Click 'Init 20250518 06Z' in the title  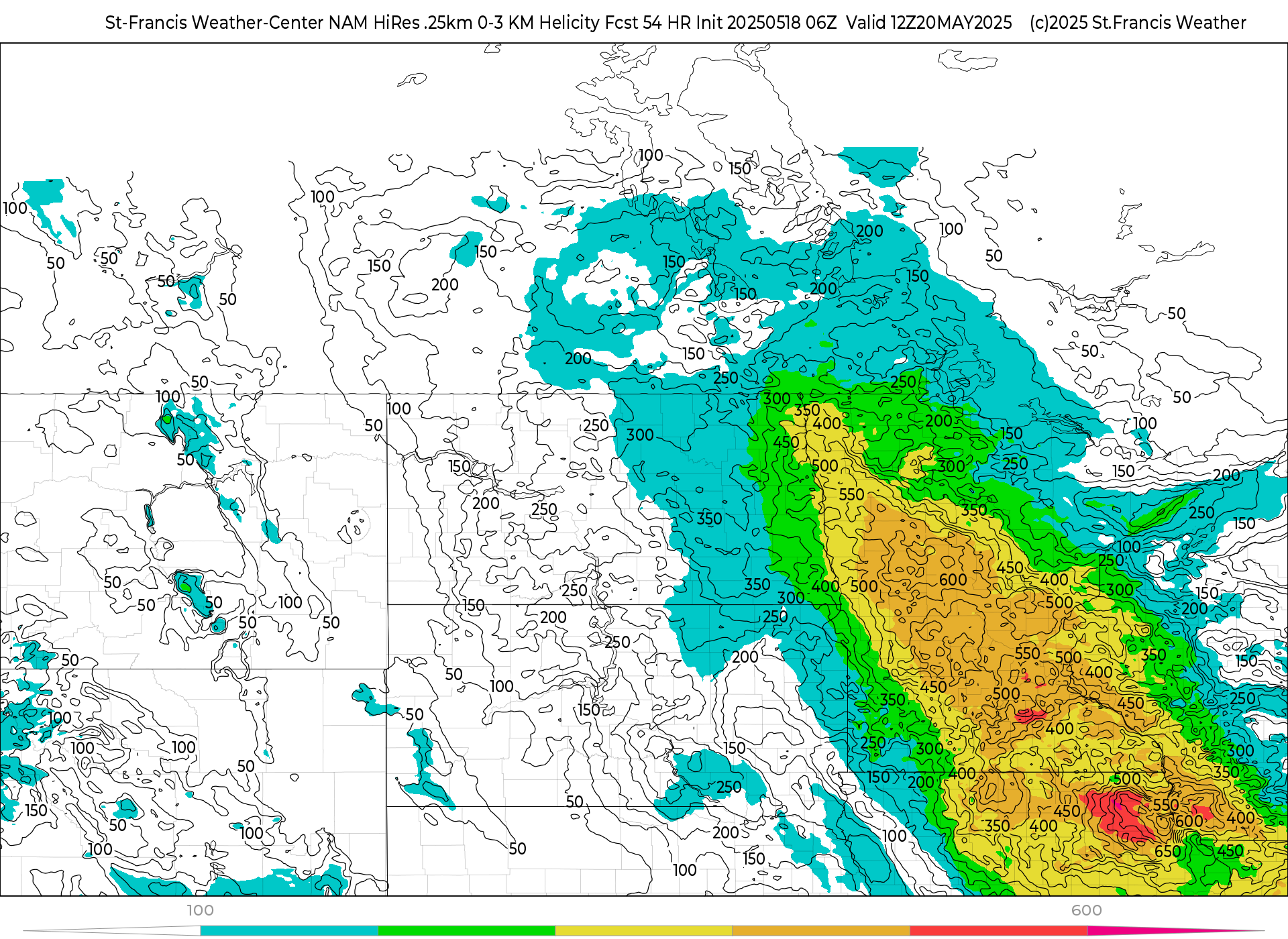pyautogui.click(x=766, y=23)
